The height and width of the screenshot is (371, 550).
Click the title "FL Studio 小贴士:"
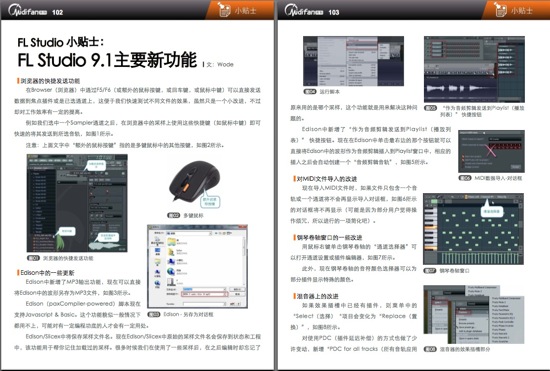(61, 42)
